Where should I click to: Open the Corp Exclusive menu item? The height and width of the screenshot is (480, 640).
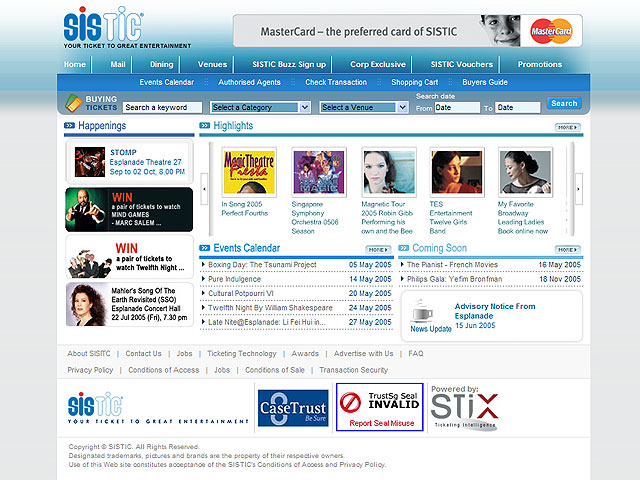[378, 64]
